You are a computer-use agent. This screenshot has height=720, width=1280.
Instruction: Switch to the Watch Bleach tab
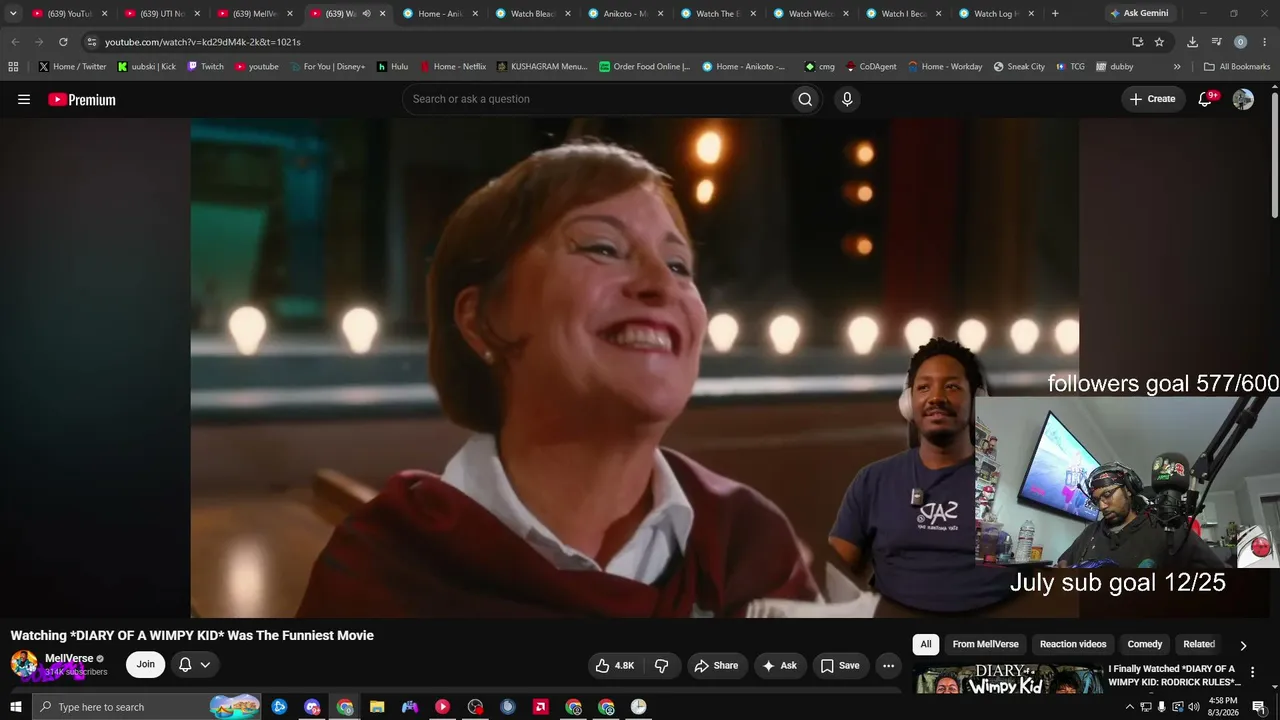534,14
